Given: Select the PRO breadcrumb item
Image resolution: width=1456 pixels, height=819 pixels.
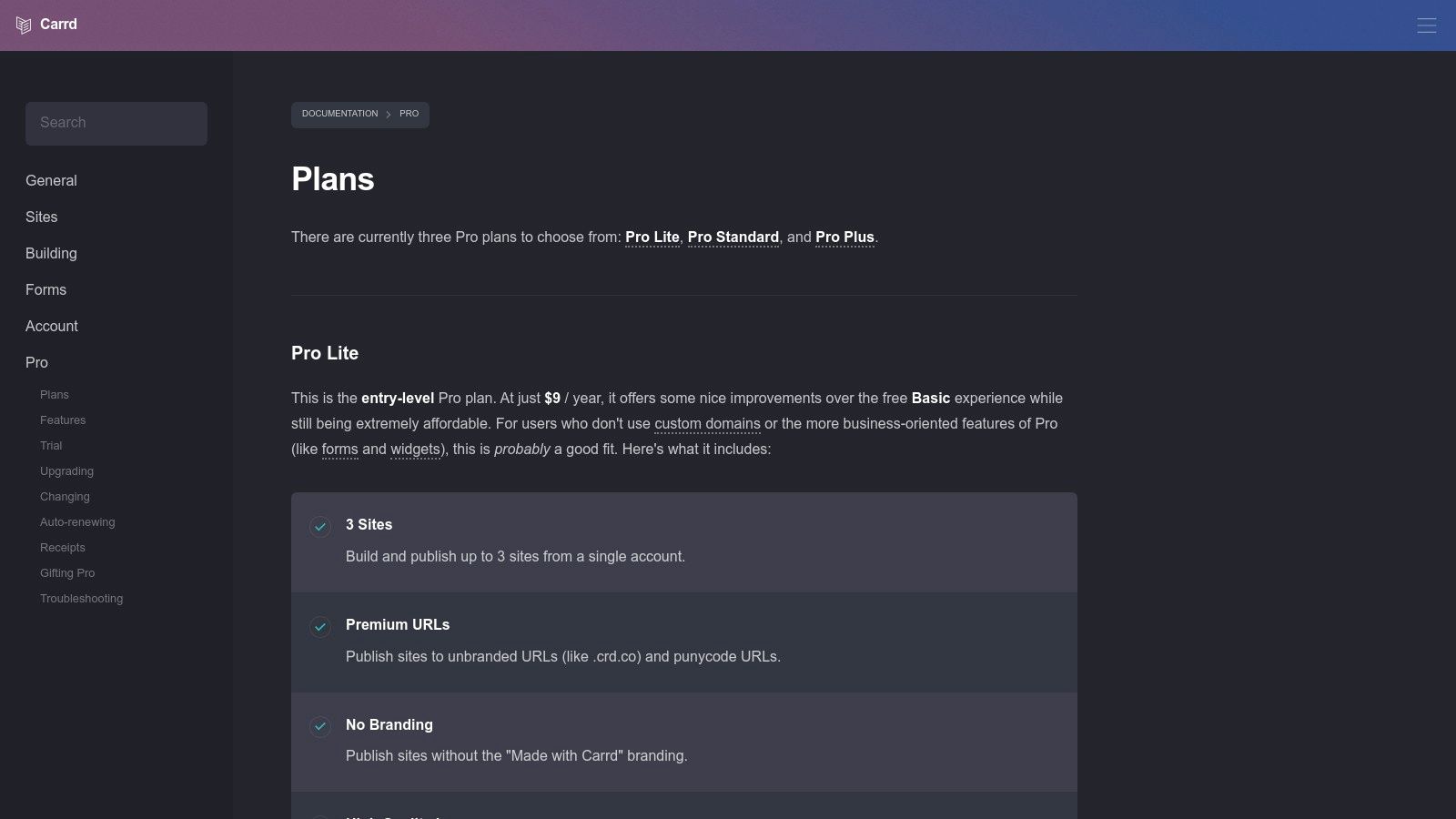Looking at the screenshot, I should [x=409, y=114].
